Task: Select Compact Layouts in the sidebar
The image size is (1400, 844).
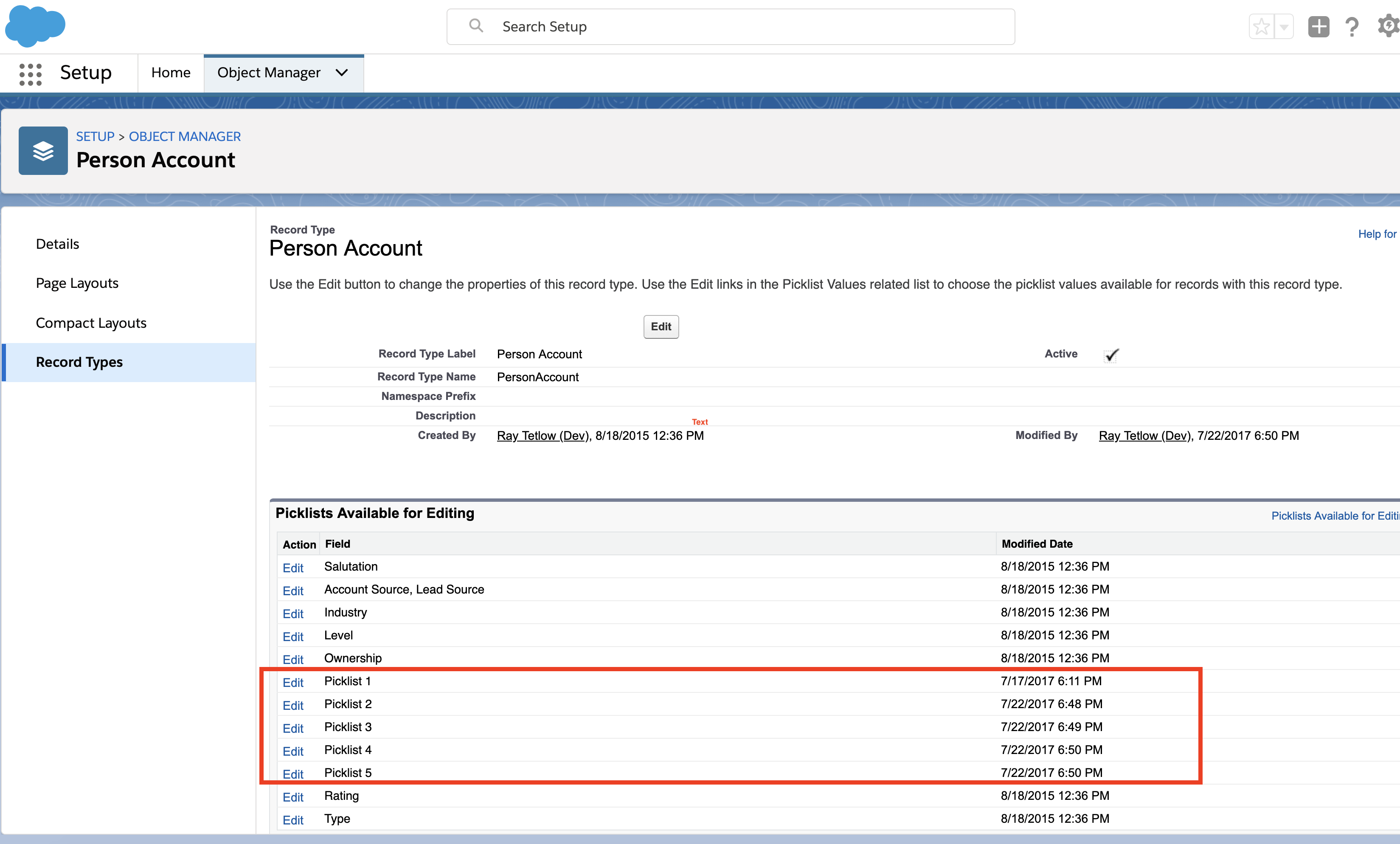Action: pyautogui.click(x=91, y=323)
